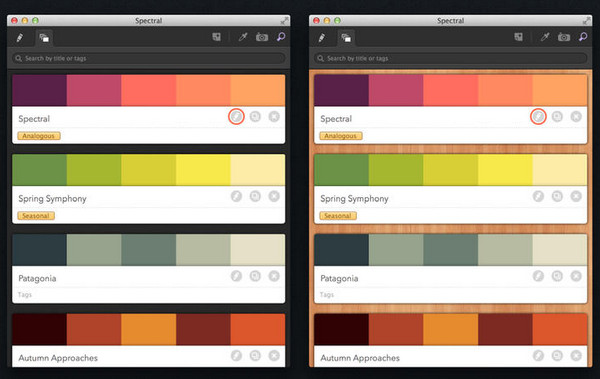
Task: Edit the Patagonia palette in wood-theme window
Action: pos(538,276)
